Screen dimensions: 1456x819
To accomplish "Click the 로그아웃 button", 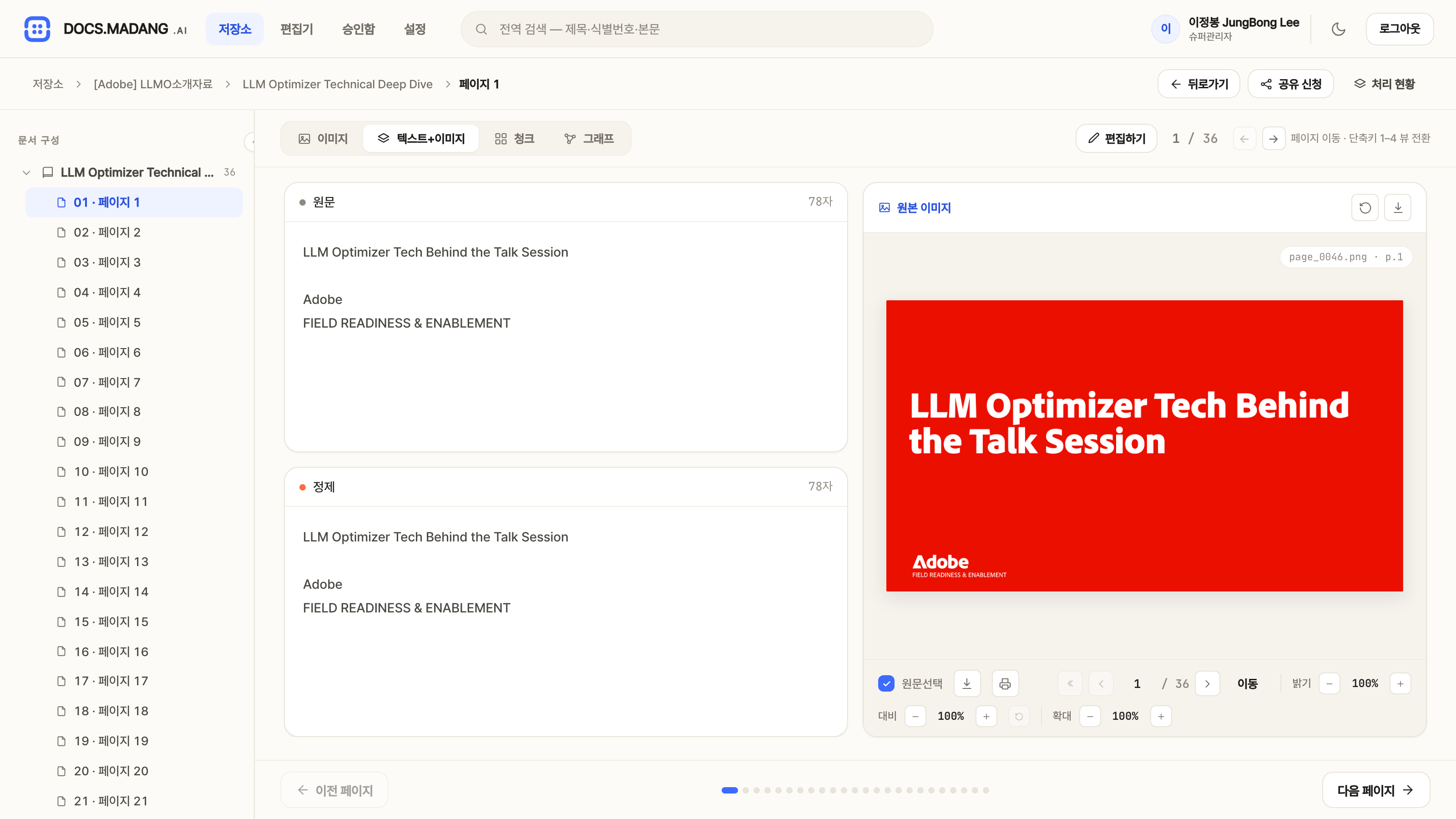I will coord(1400,29).
